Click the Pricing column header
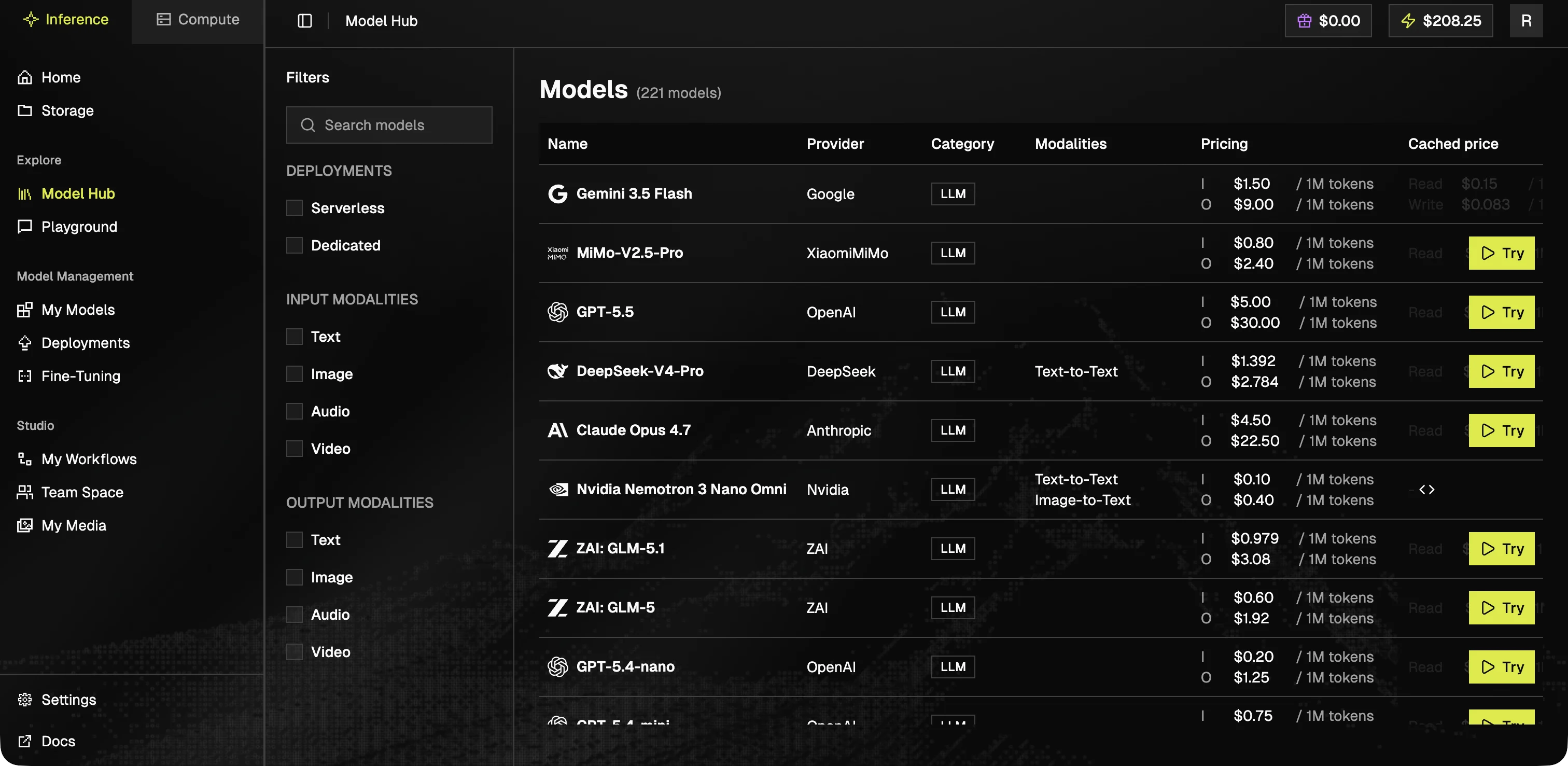1568x766 pixels. 1224,144
